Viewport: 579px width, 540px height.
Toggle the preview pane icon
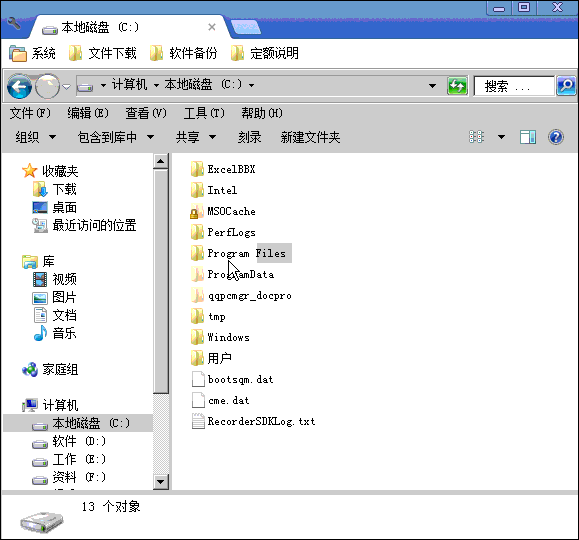click(x=528, y=137)
